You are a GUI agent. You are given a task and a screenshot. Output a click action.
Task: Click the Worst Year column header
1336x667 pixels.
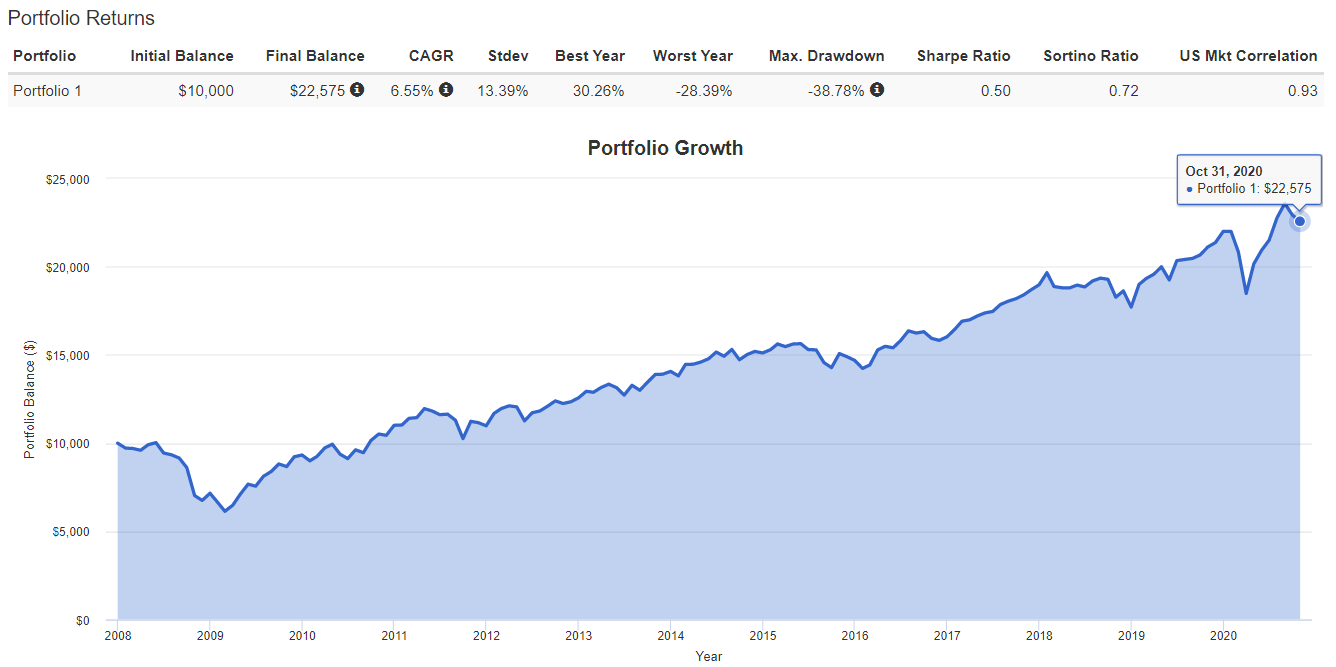692,56
